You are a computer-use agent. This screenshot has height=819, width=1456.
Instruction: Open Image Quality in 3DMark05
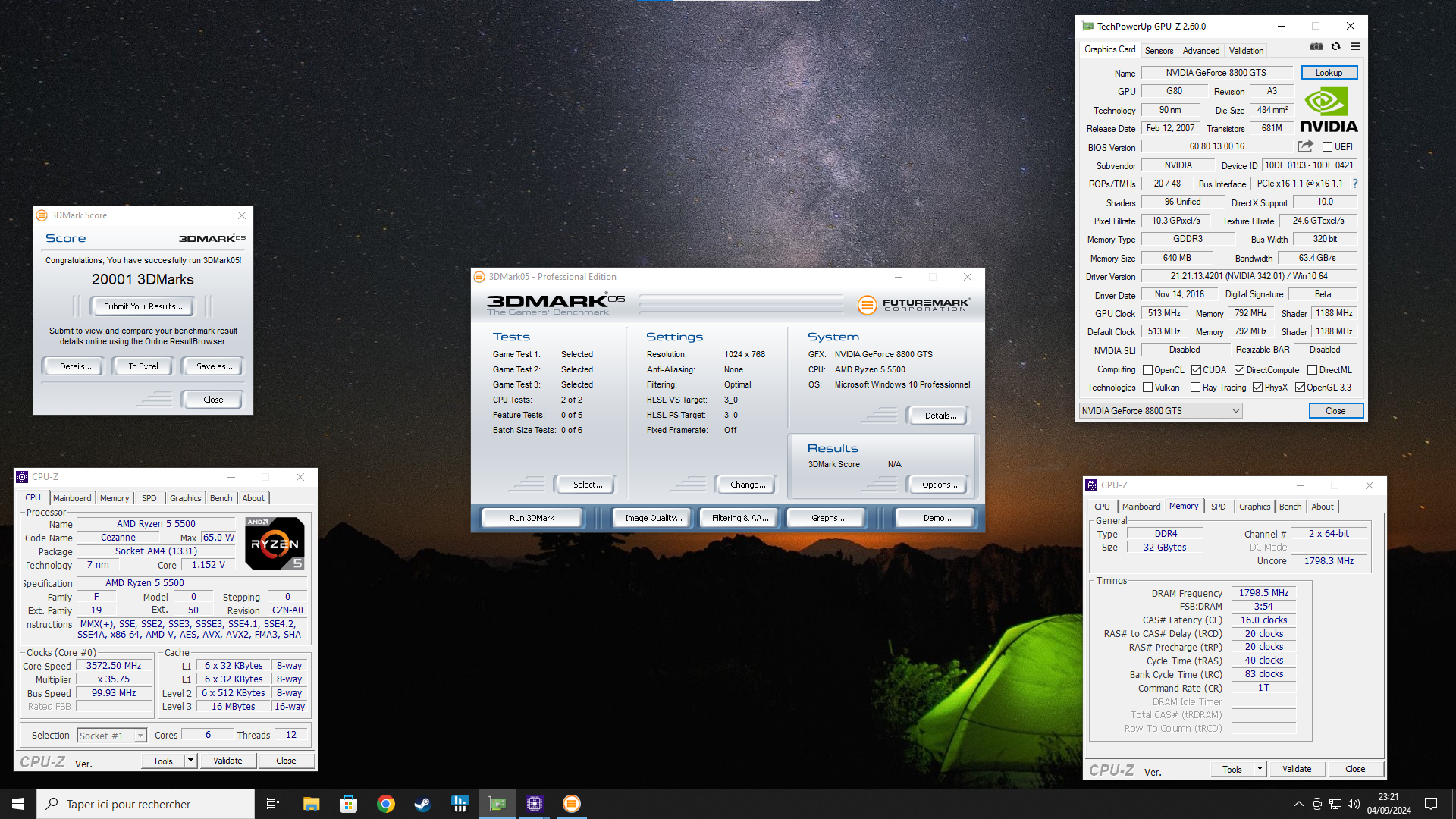coord(653,518)
